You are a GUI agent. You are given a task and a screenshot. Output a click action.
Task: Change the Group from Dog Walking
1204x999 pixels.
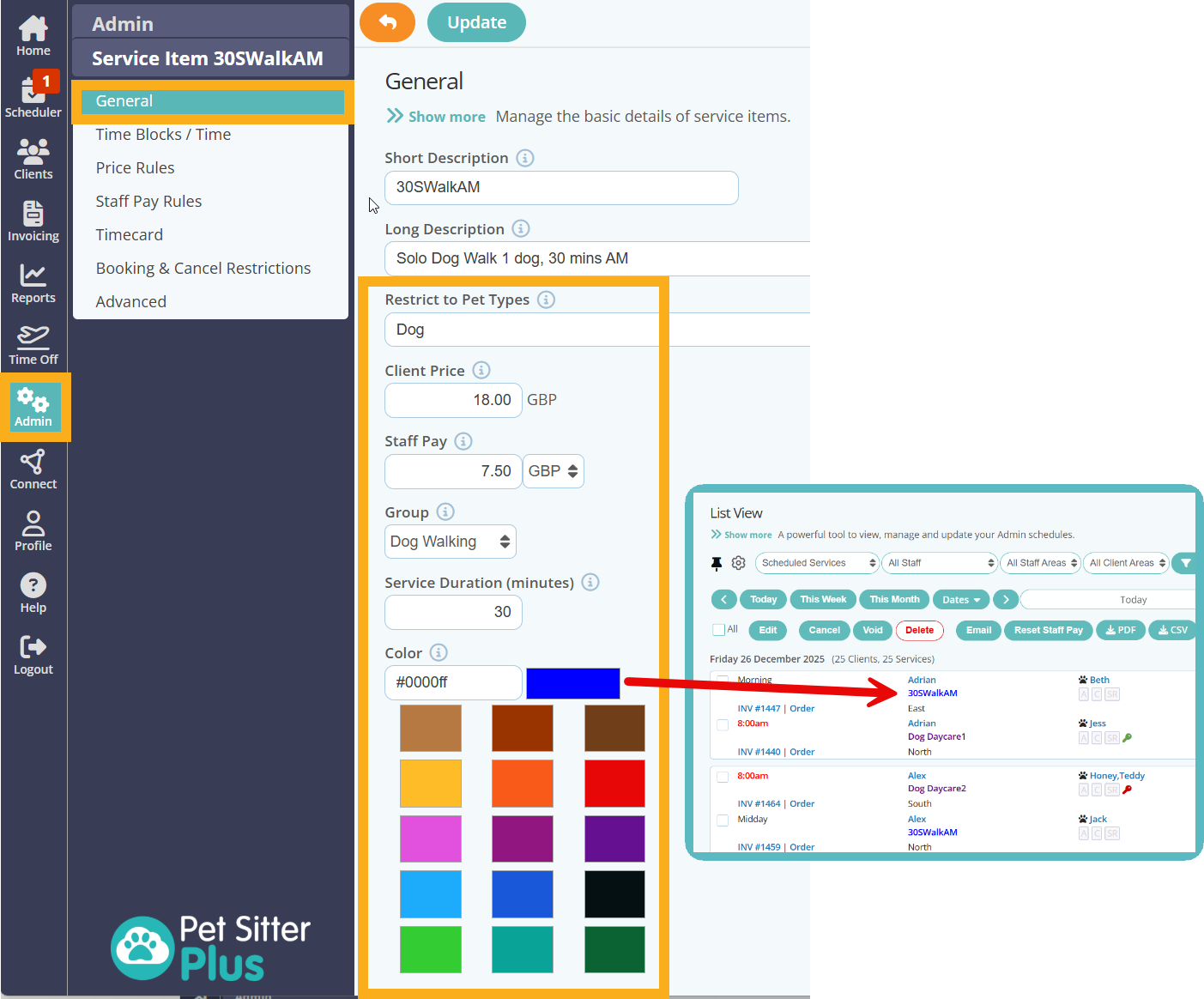450,542
